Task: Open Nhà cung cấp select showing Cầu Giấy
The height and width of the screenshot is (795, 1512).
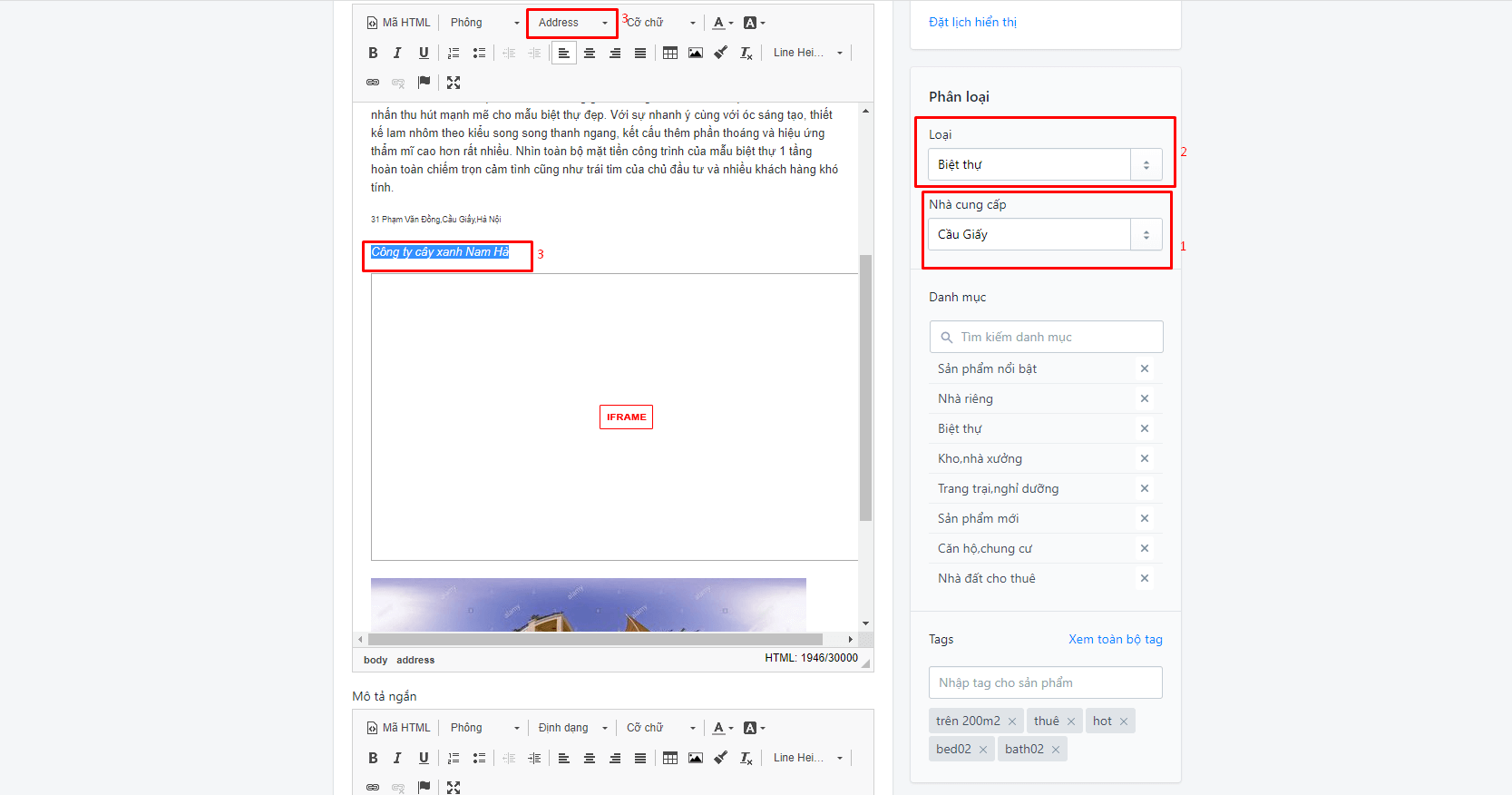Action: coord(1045,234)
